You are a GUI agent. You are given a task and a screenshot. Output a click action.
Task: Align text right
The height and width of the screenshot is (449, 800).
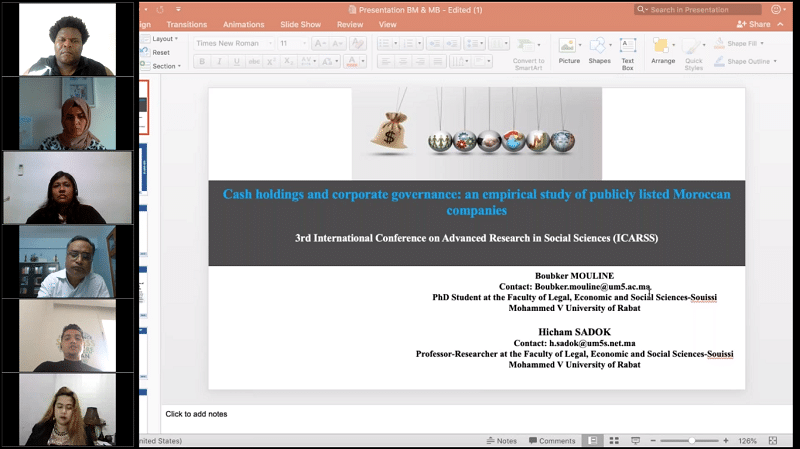pyautogui.click(x=420, y=61)
